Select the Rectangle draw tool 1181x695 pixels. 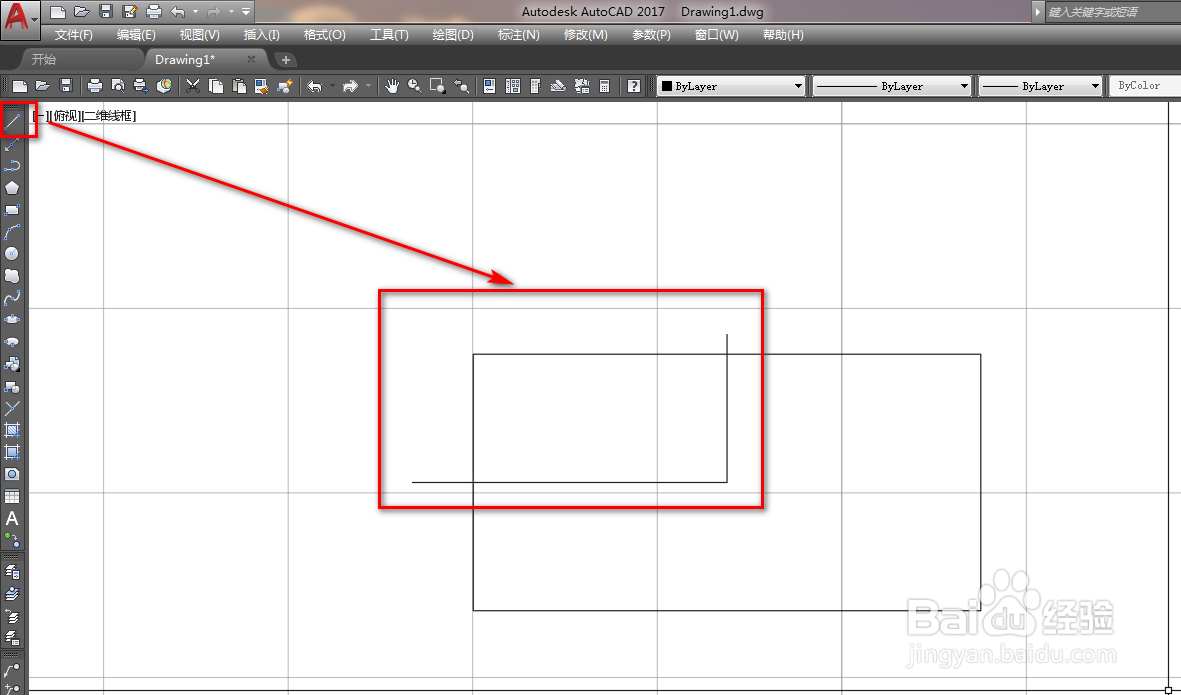[12, 210]
